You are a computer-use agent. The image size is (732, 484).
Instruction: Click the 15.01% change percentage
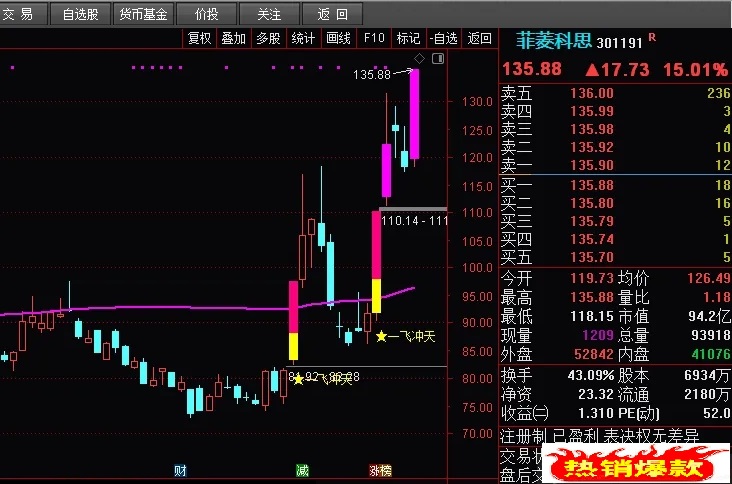(x=696, y=70)
